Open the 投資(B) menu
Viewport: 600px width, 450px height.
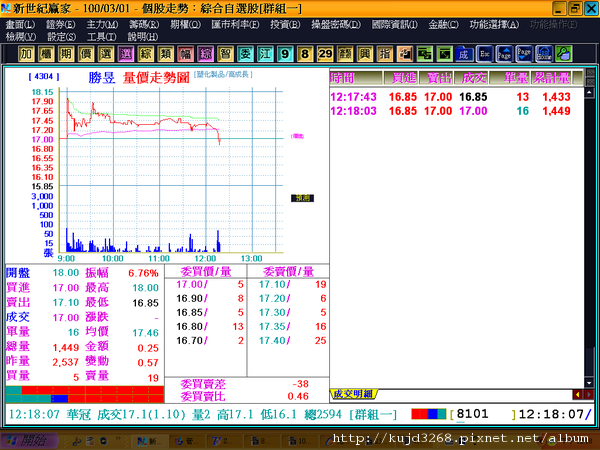pyautogui.click(x=285, y=24)
